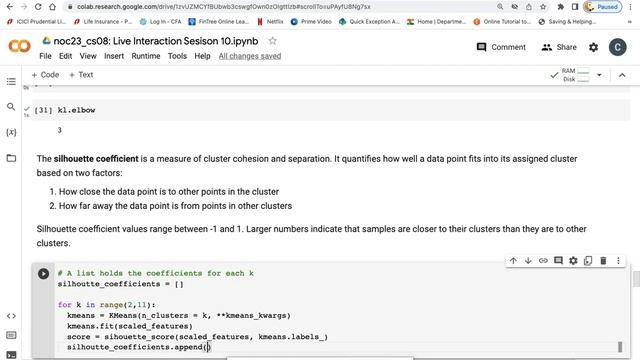640x360 pixels.
Task: Open the Quick Exception bookmark
Action: point(369,22)
